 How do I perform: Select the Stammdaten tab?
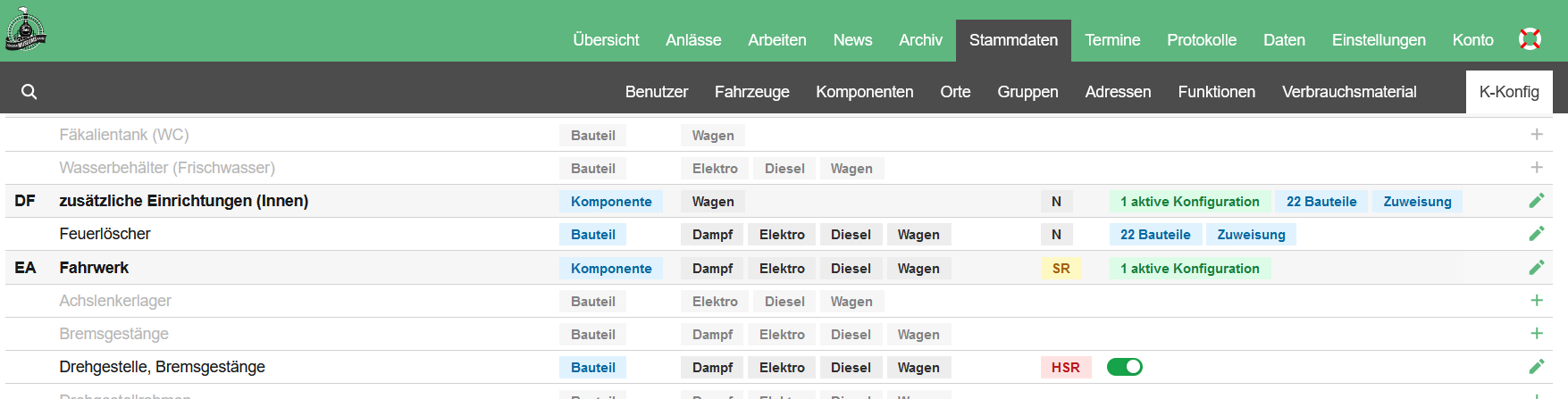pos(1013,40)
